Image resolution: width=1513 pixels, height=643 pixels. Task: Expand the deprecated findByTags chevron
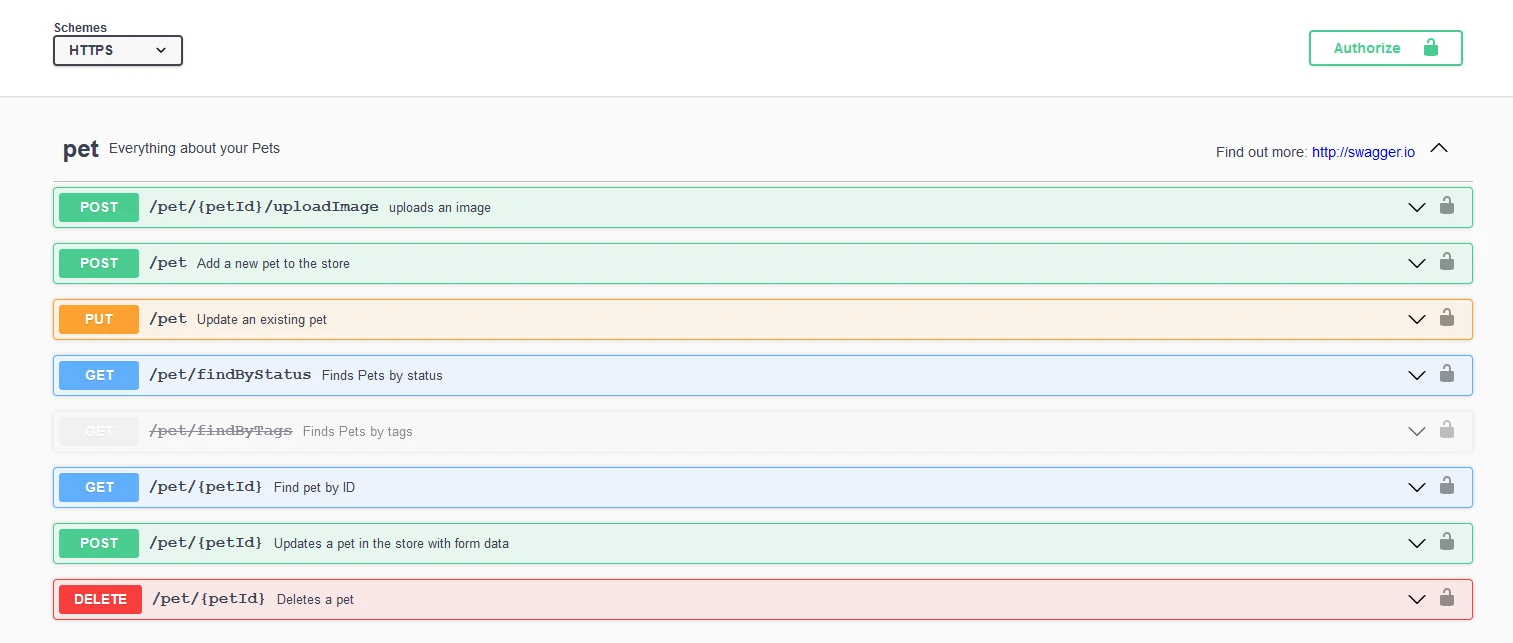pyautogui.click(x=1416, y=432)
